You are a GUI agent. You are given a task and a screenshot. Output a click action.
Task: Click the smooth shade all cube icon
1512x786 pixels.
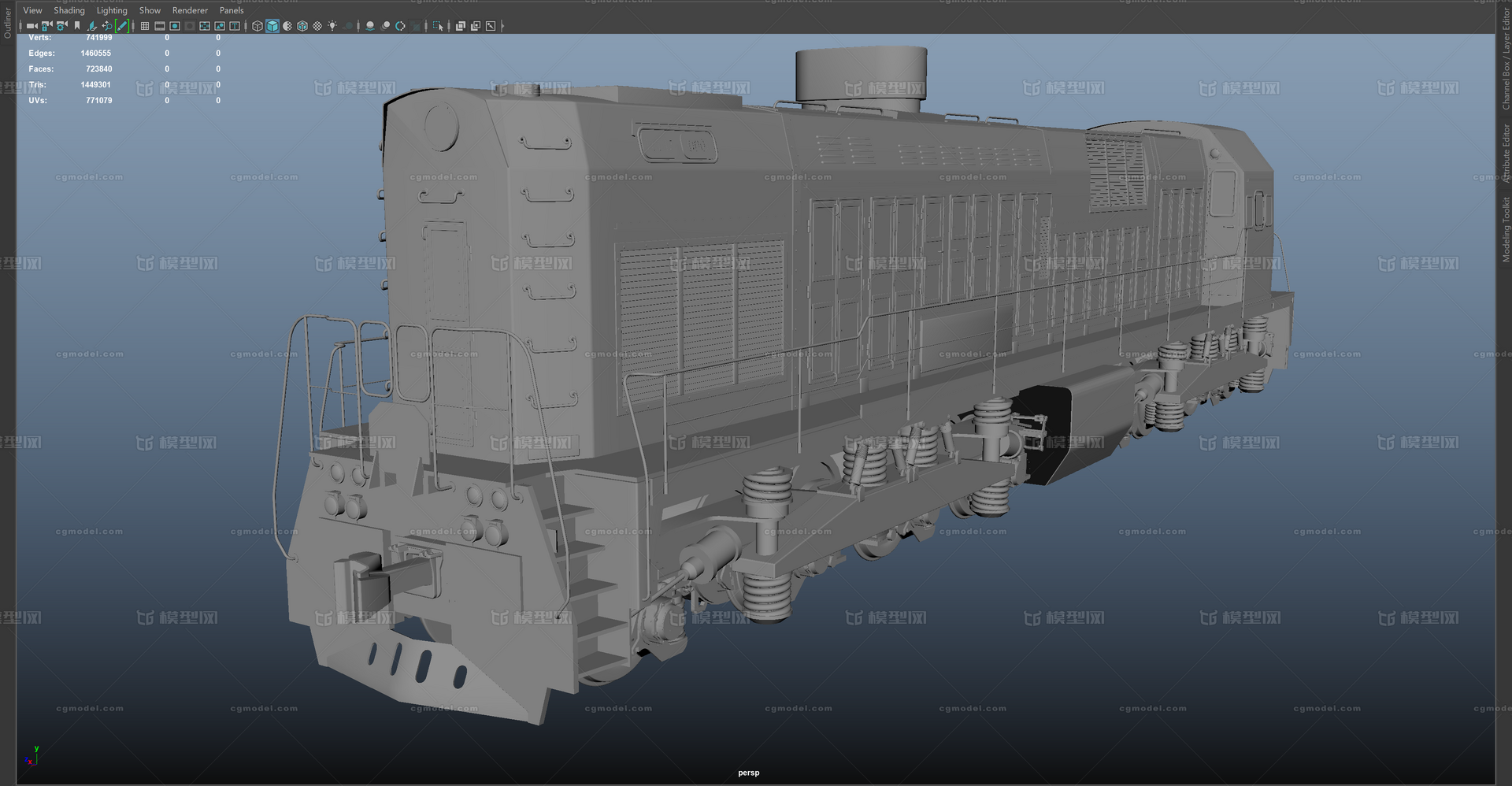(x=272, y=26)
